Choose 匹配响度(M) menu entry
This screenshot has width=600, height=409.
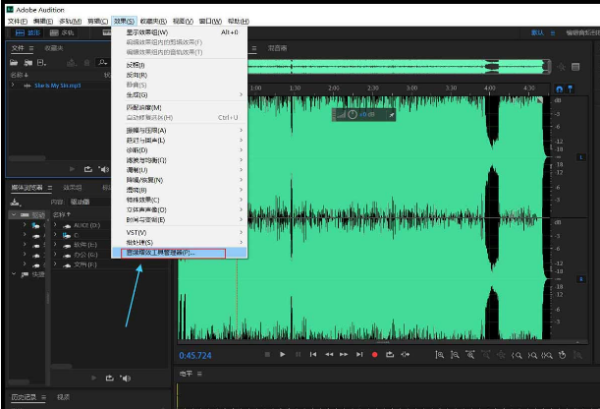pyautogui.click(x=179, y=108)
